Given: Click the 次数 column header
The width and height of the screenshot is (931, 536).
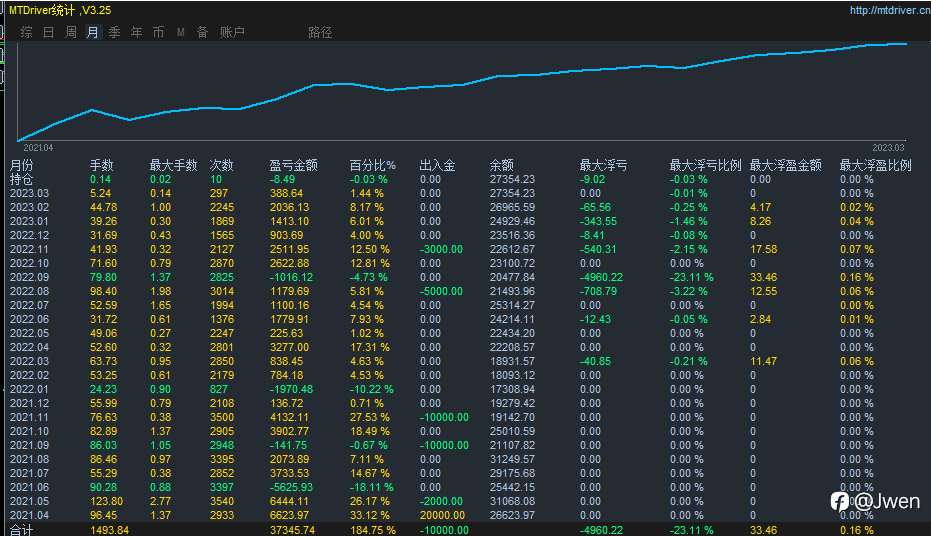Looking at the screenshot, I should click(x=221, y=165).
